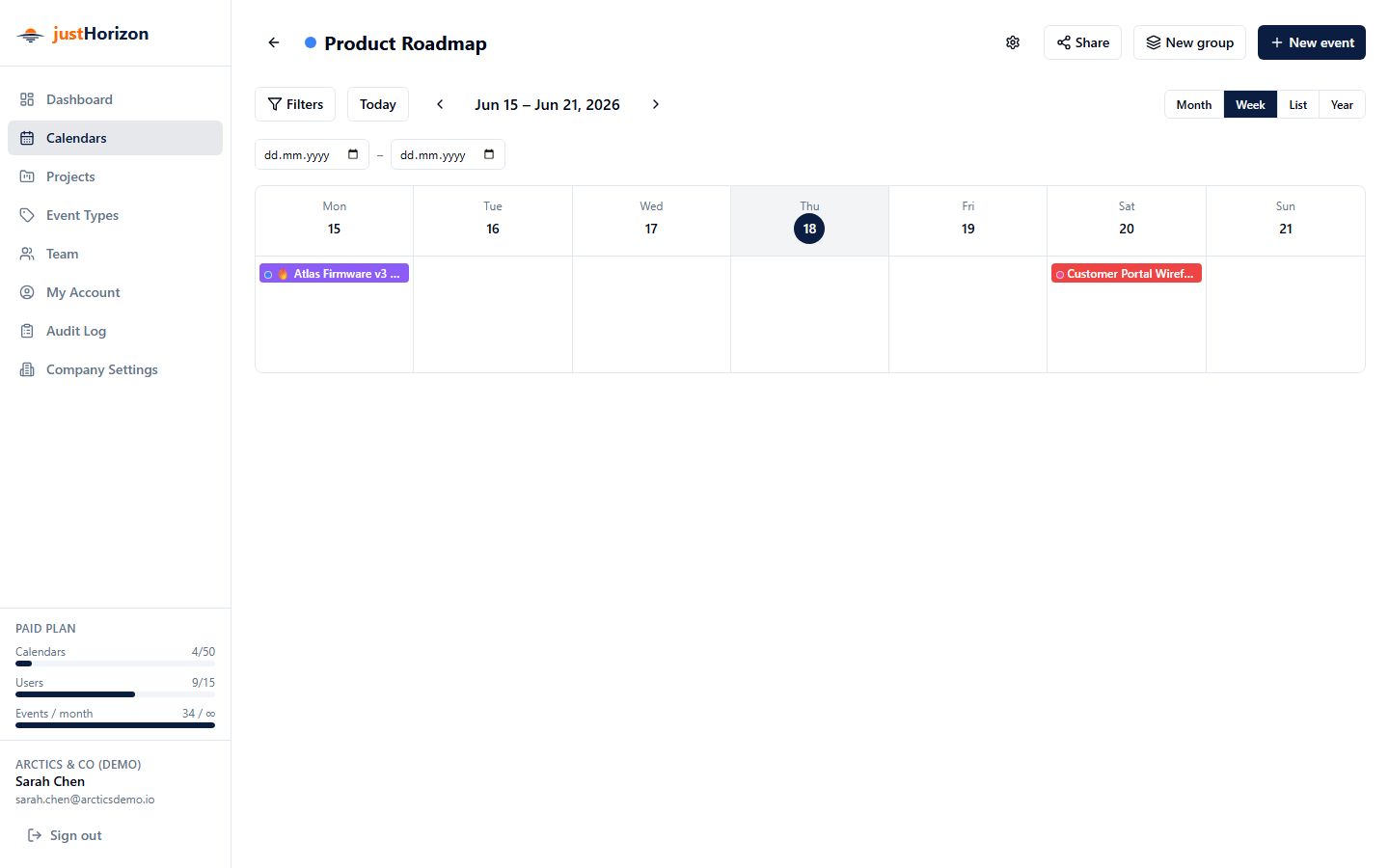This screenshot has width=1389, height=868.
Task: Open the Atlas Firmware v3 event
Action: (x=334, y=273)
